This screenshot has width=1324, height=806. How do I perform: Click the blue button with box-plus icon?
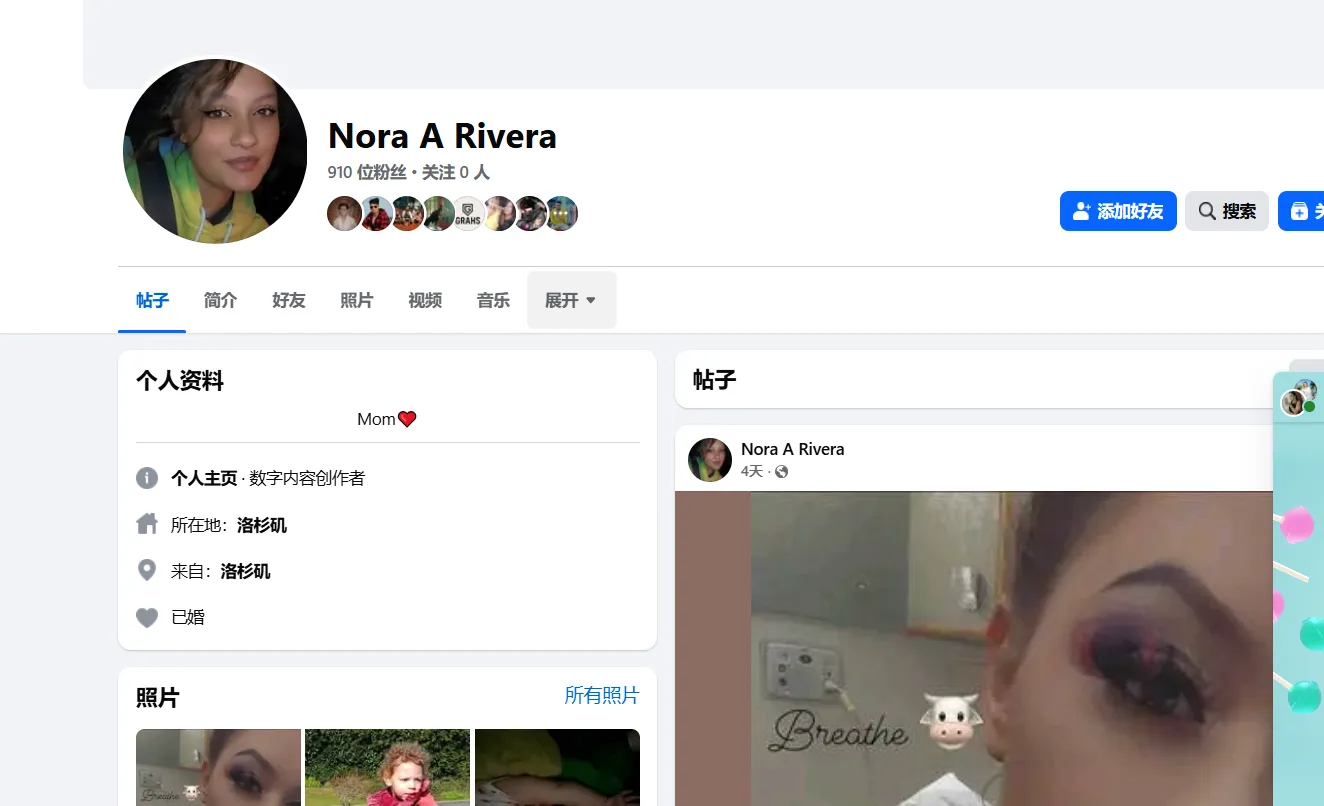pyautogui.click(x=1301, y=211)
